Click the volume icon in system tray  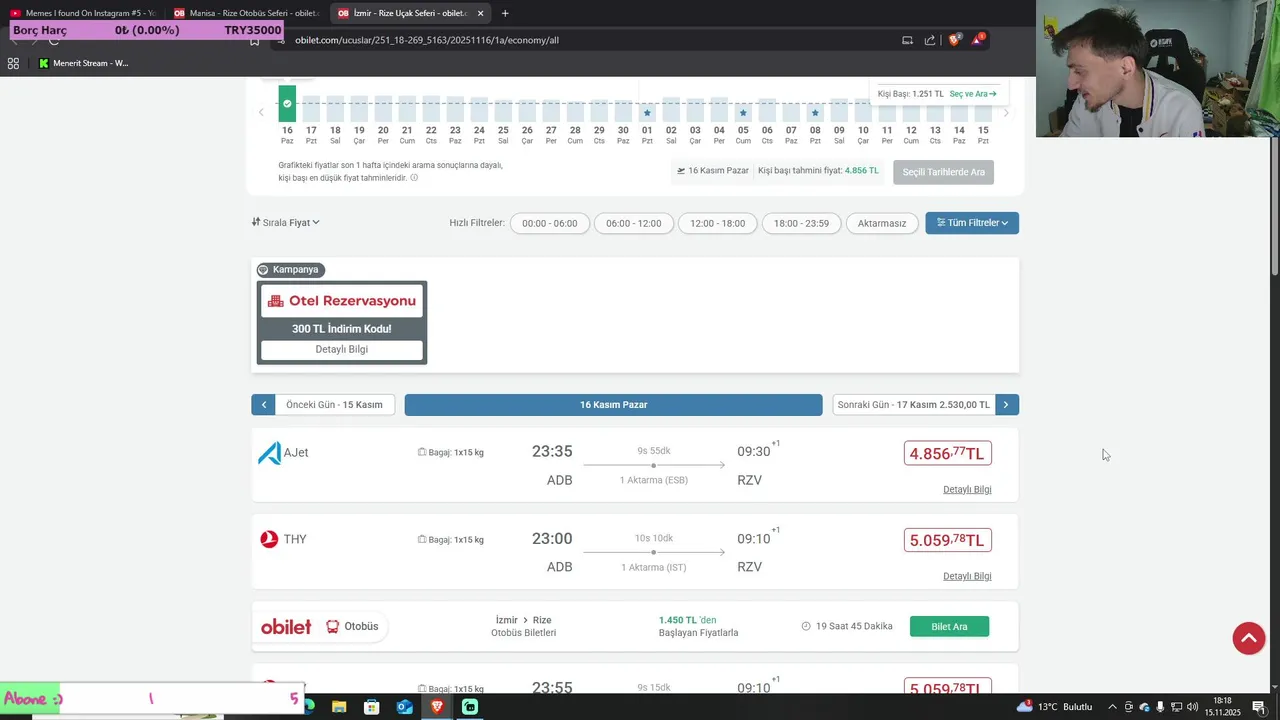coord(1193,707)
